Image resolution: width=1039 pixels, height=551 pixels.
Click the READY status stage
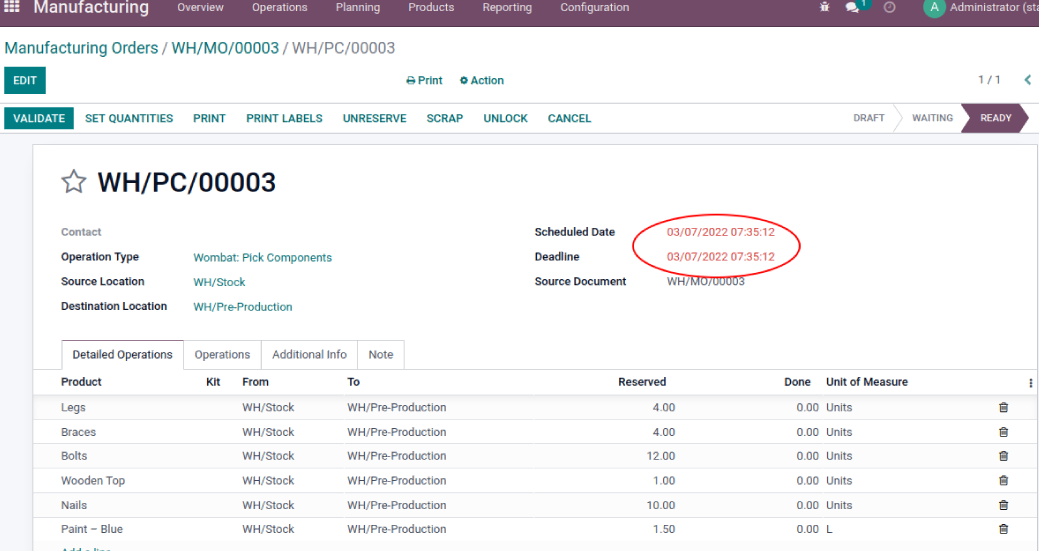995,118
